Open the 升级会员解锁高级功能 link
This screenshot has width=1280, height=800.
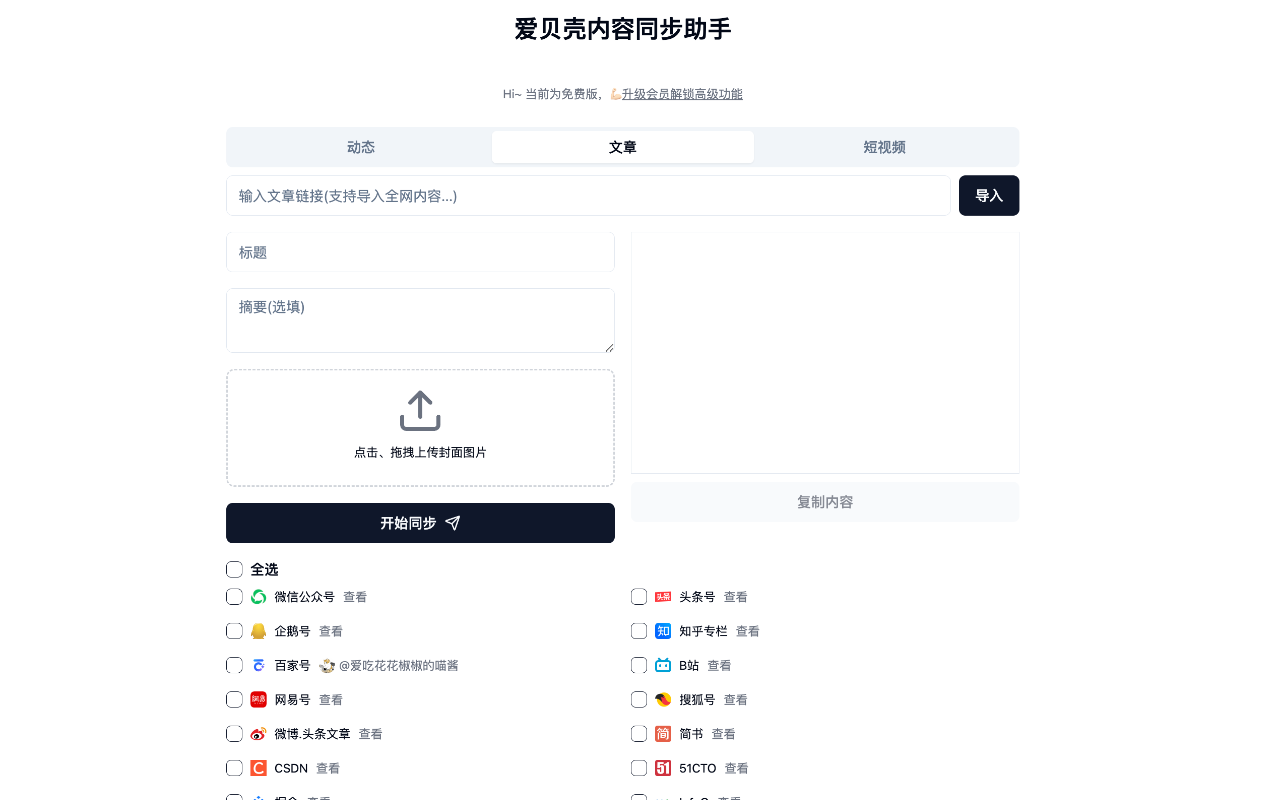pos(682,93)
